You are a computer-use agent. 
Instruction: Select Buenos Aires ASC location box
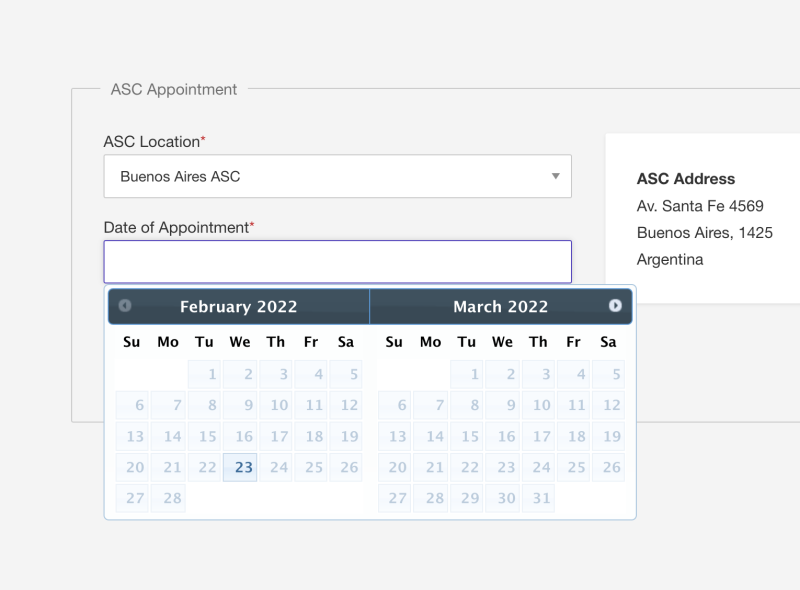pyautogui.click(x=338, y=176)
